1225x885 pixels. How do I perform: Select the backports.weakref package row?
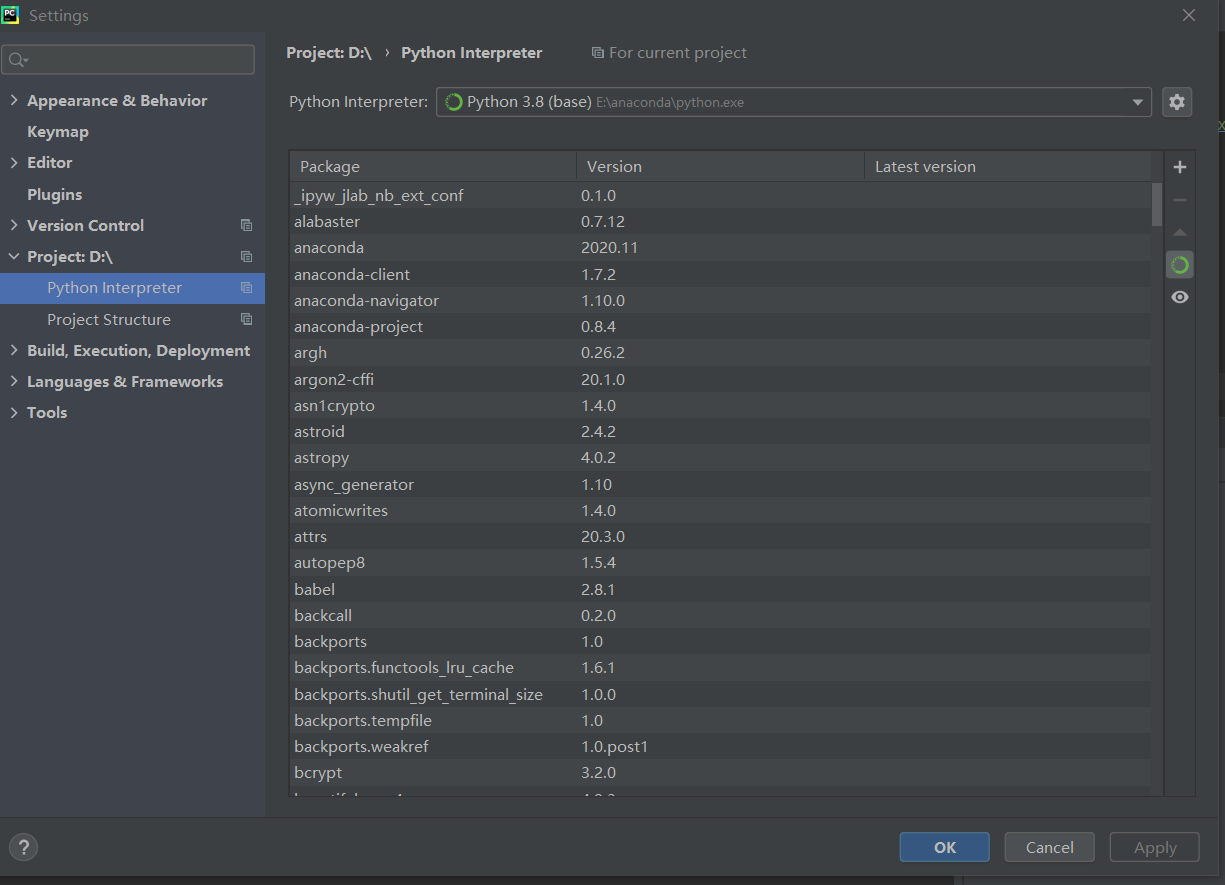coord(720,746)
